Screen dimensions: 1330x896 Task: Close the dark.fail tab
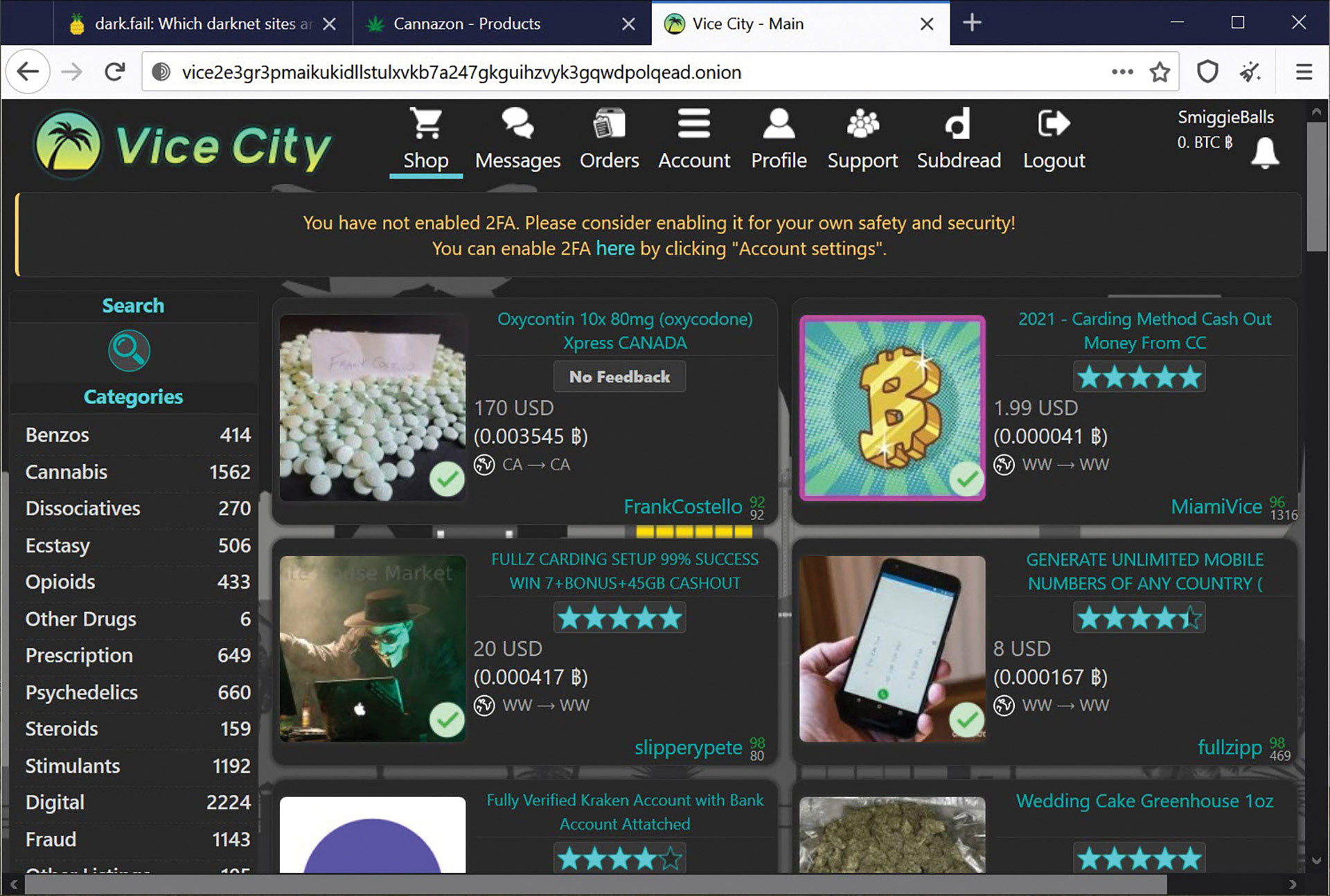coord(330,24)
